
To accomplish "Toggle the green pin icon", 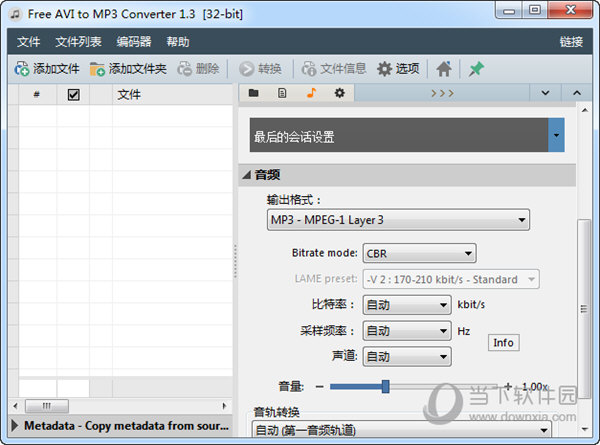I will pyautogui.click(x=476, y=69).
